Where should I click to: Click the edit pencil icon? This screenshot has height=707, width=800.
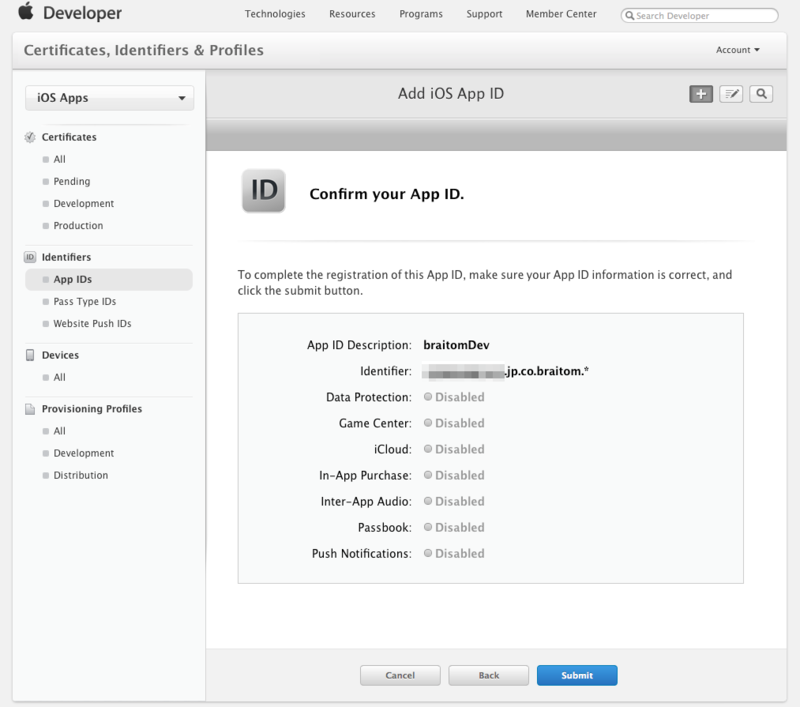coord(731,94)
